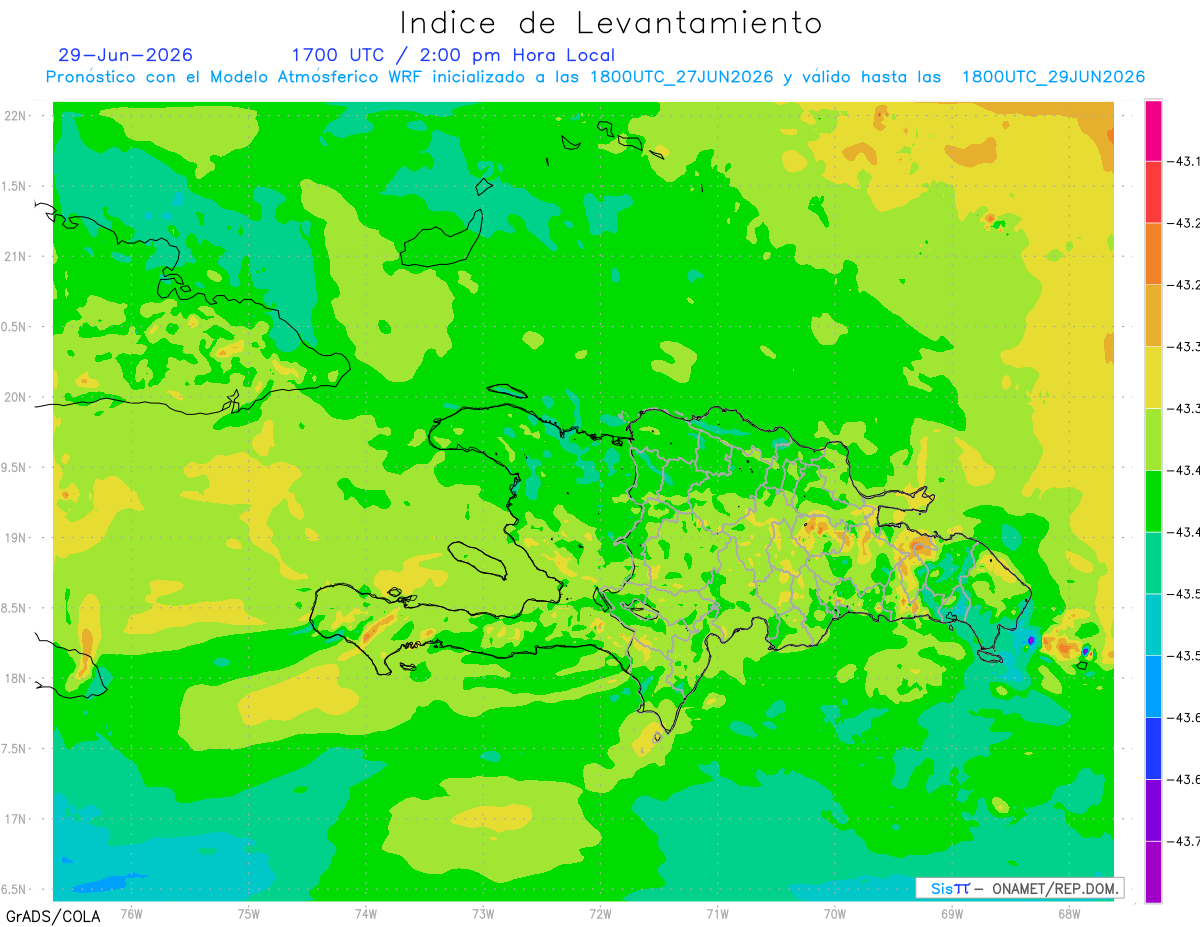Click the "74W" longitude label
This screenshot has height=927, width=1200.
pos(366,913)
